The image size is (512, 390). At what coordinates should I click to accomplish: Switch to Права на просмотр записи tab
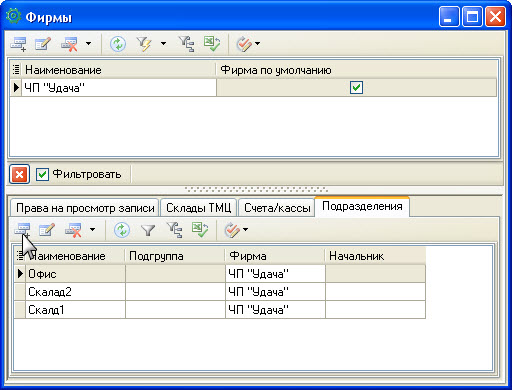(85, 208)
